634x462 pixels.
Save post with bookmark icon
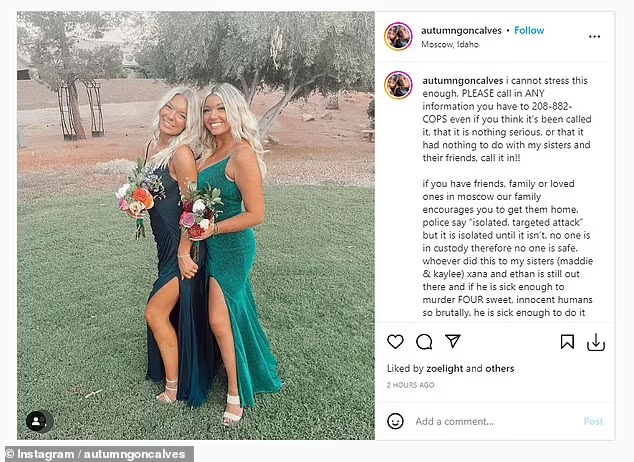[x=567, y=342]
